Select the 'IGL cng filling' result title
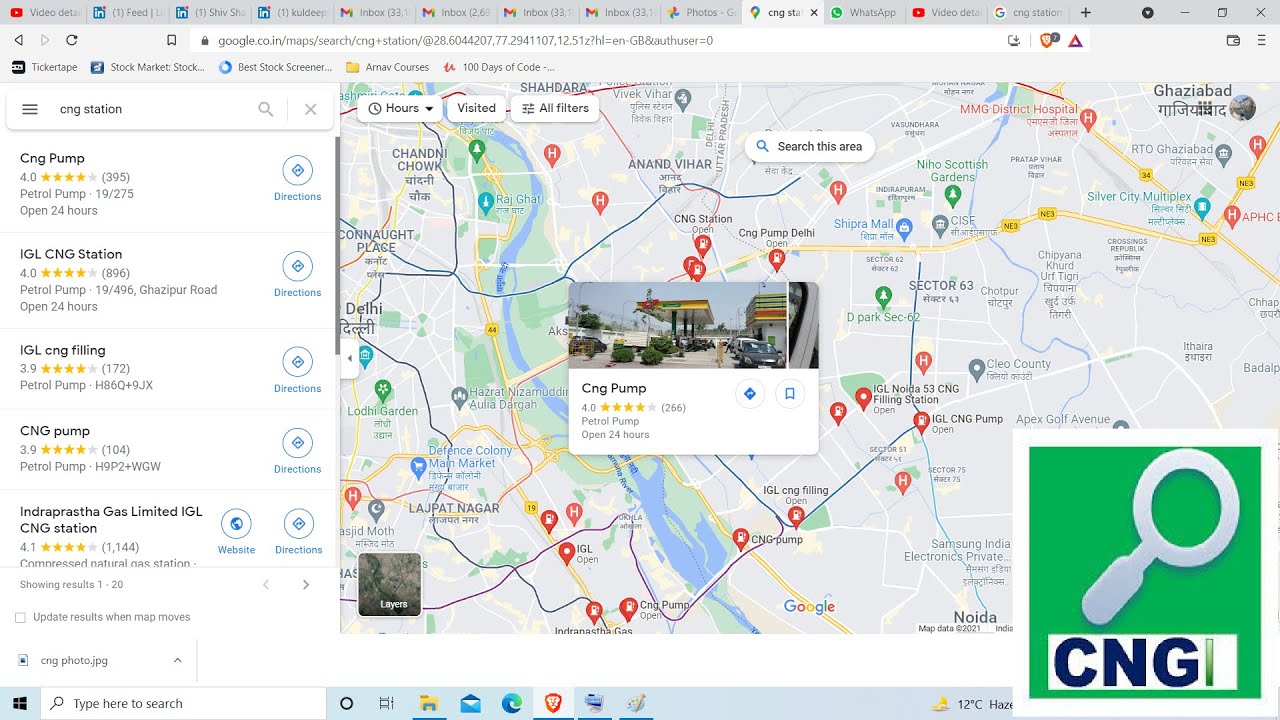1280x720 pixels. [62, 350]
